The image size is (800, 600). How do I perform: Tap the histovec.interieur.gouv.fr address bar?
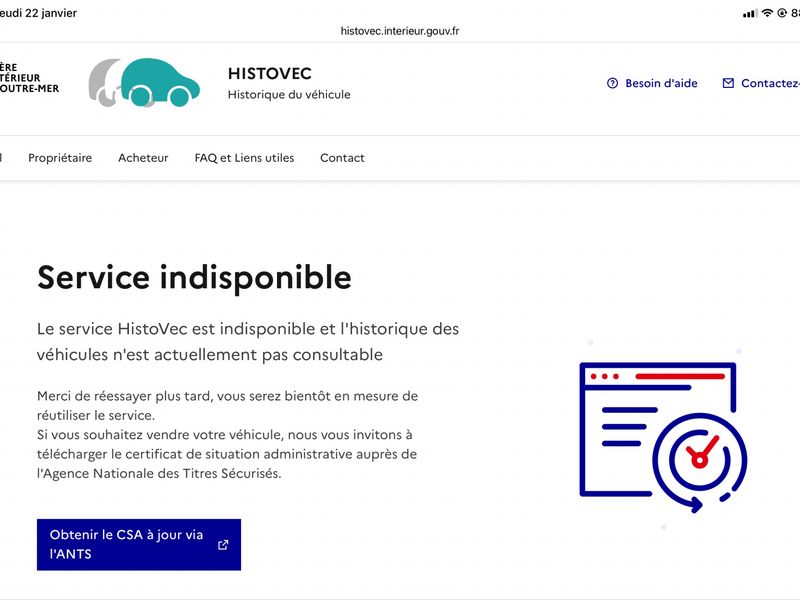(x=400, y=31)
